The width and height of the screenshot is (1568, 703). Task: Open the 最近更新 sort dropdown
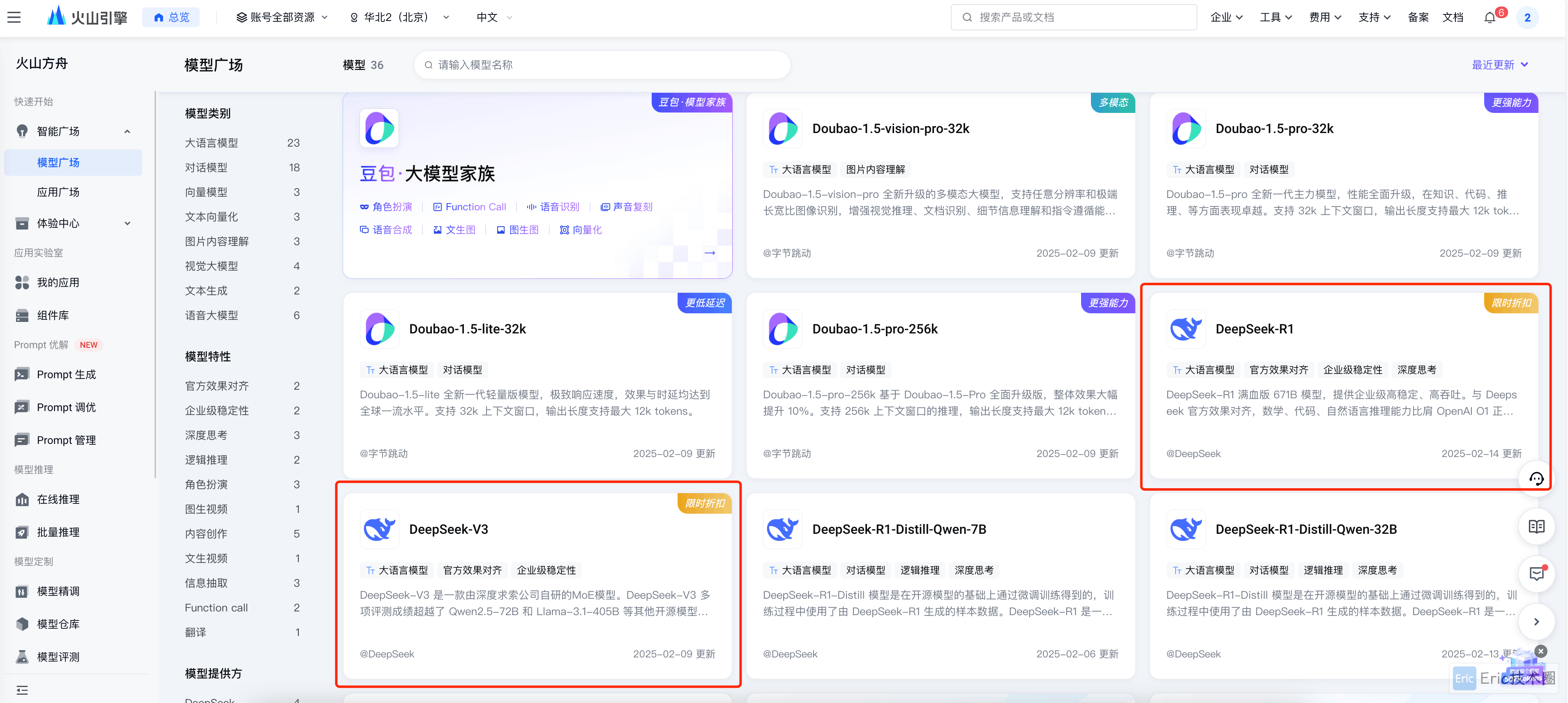tap(1500, 65)
